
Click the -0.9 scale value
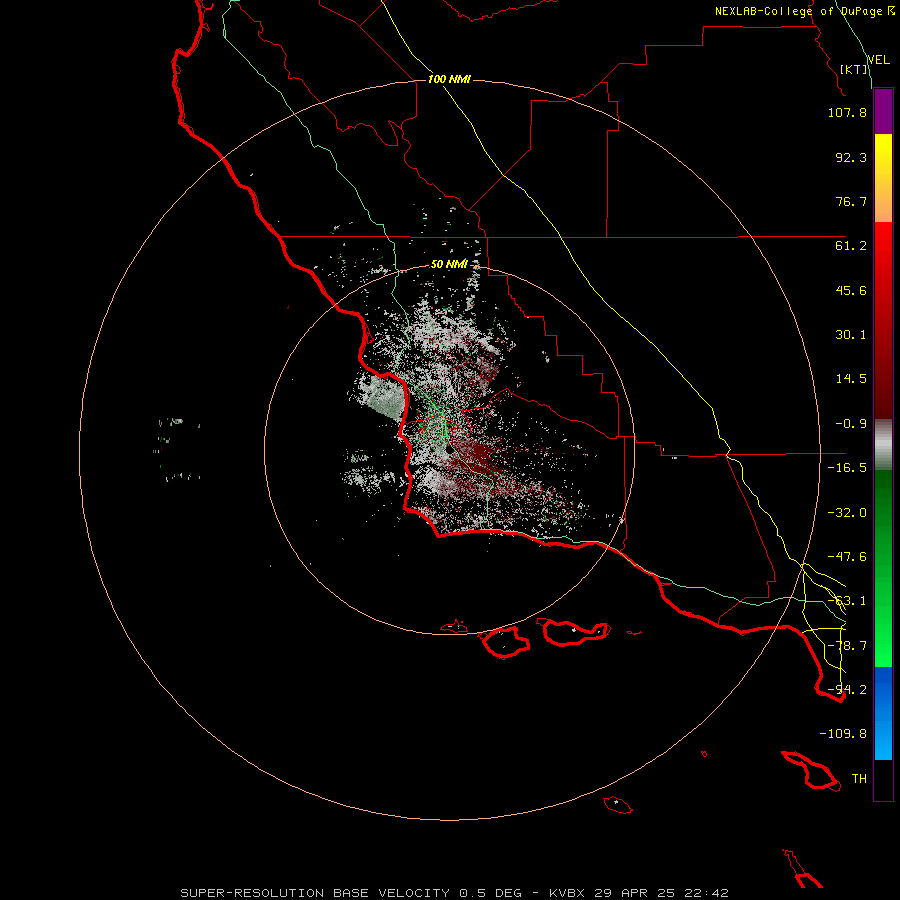pyautogui.click(x=851, y=424)
